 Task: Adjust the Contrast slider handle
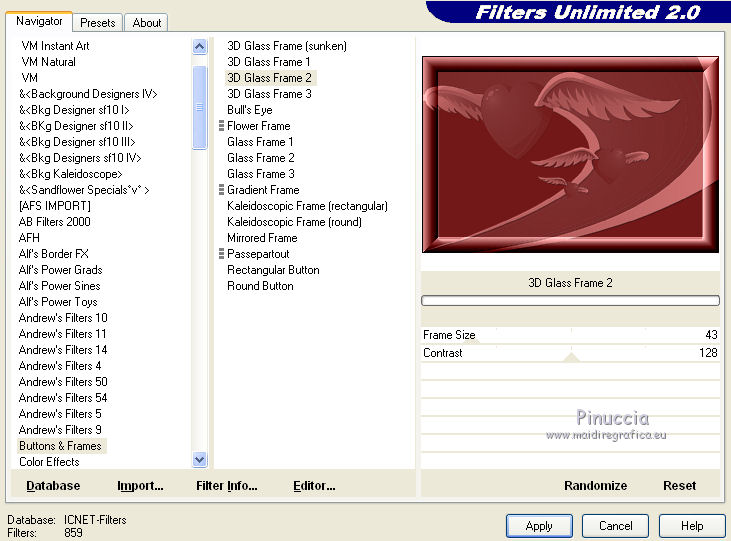(x=572, y=358)
